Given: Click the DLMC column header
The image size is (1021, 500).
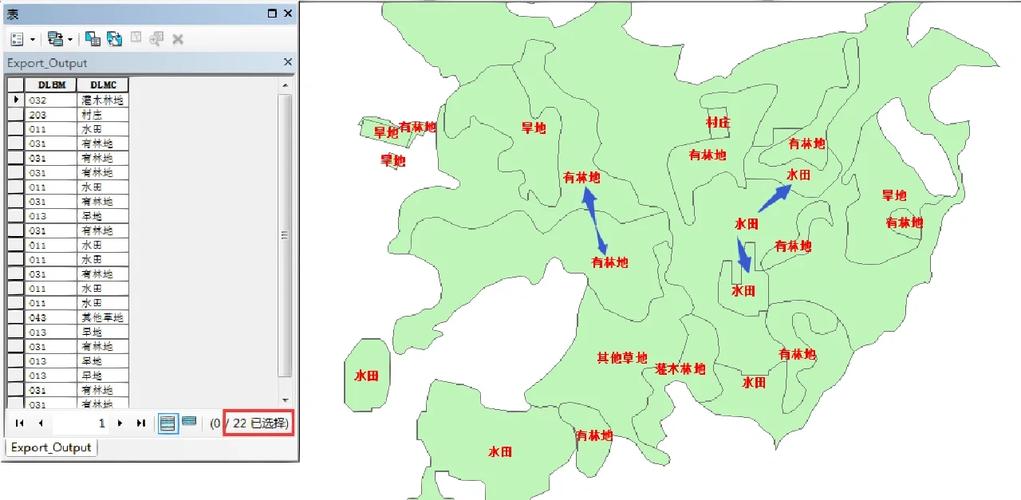Looking at the screenshot, I should coord(103,85).
